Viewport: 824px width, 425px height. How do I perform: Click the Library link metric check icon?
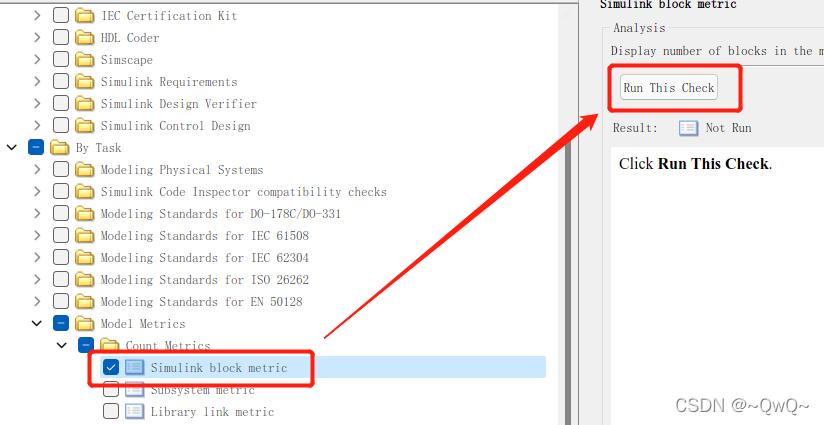[135, 411]
